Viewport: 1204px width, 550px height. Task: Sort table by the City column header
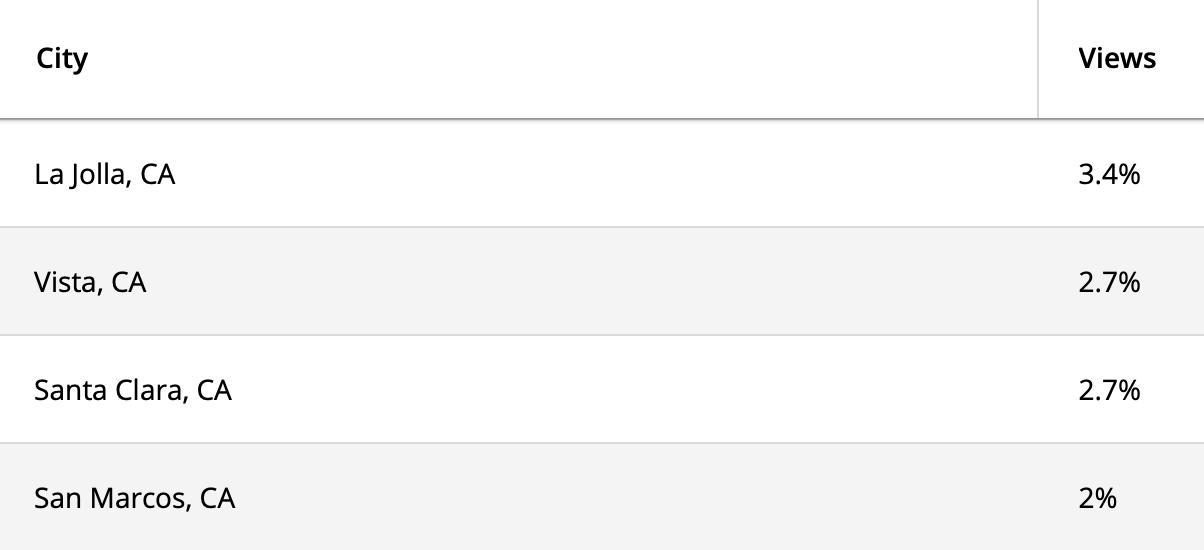pyautogui.click(x=62, y=58)
